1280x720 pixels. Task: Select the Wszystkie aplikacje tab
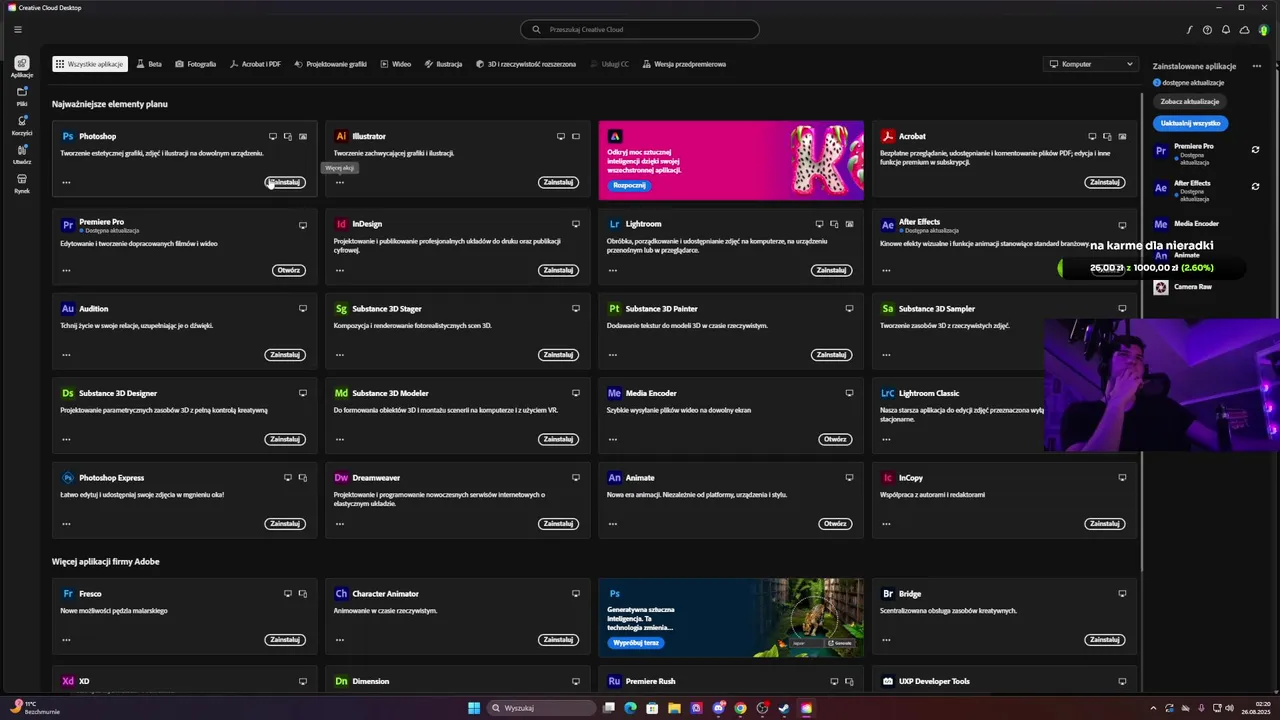(x=90, y=64)
